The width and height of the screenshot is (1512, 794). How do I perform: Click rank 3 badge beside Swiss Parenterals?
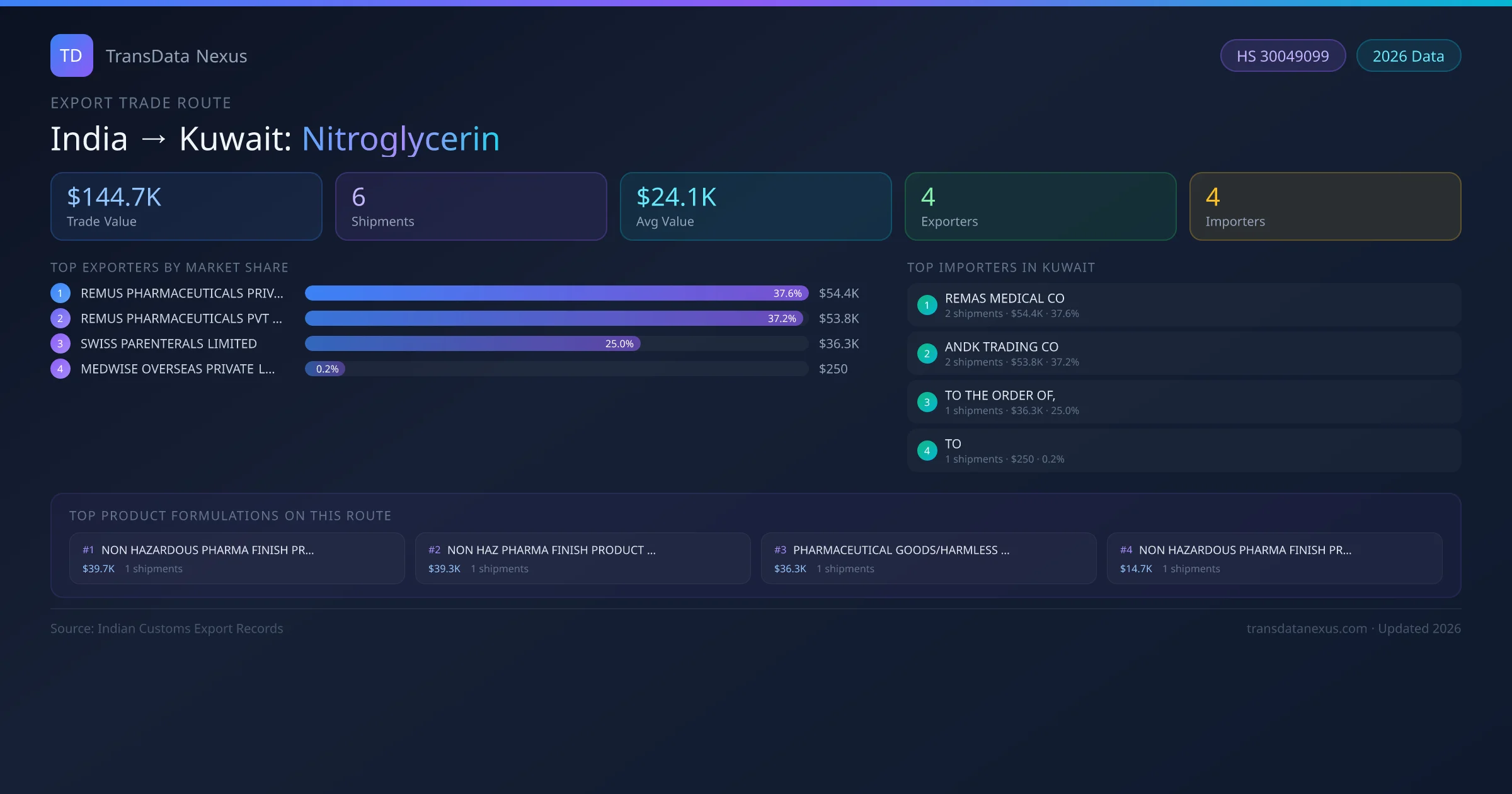tap(60, 343)
